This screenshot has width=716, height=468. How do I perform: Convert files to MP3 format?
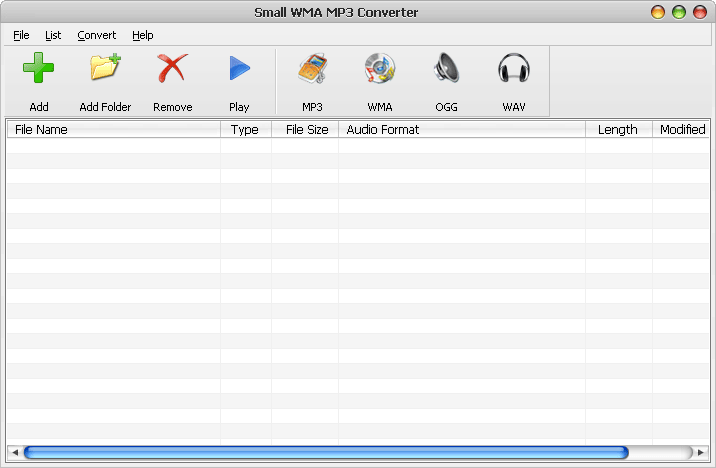click(x=312, y=70)
